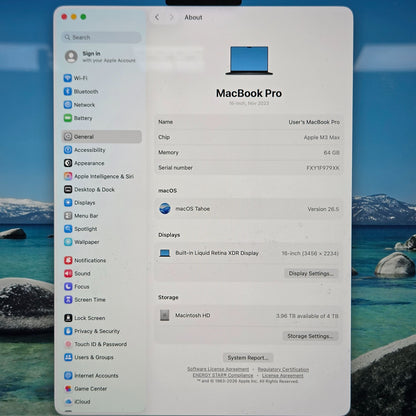Viewport: 416px width, 416px height.
Task: Select General in the sidebar
Action: pyautogui.click(x=102, y=137)
